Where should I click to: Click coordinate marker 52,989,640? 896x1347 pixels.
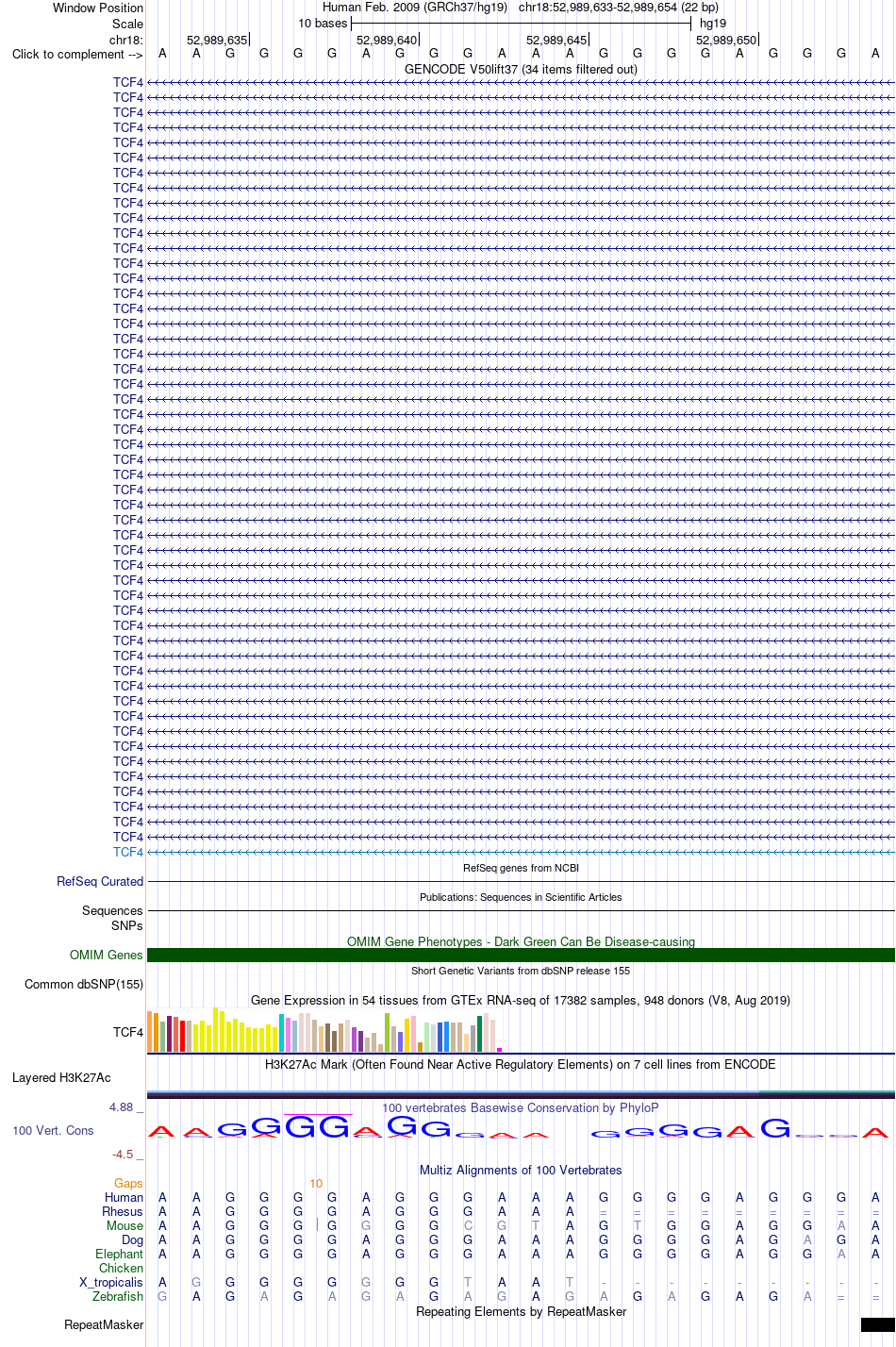tap(387, 41)
